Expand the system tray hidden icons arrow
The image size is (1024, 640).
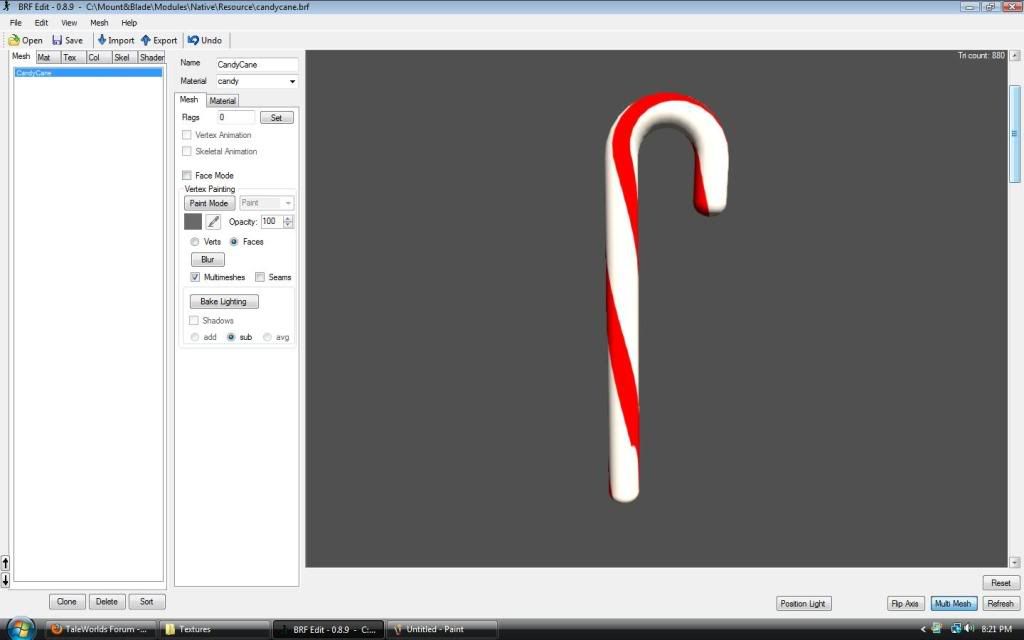pyautogui.click(x=923, y=629)
